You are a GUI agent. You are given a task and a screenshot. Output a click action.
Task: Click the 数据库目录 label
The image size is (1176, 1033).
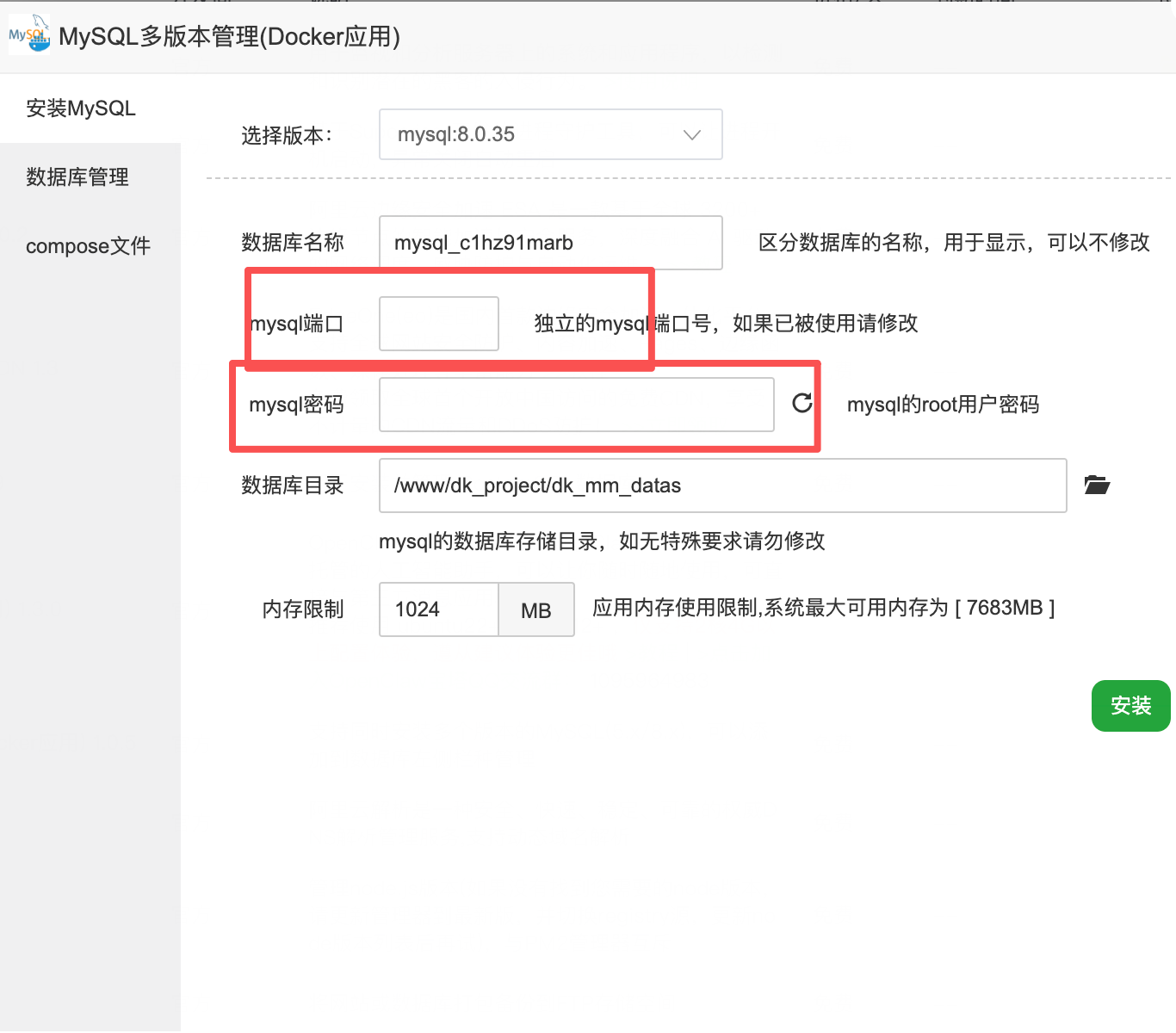click(x=292, y=486)
